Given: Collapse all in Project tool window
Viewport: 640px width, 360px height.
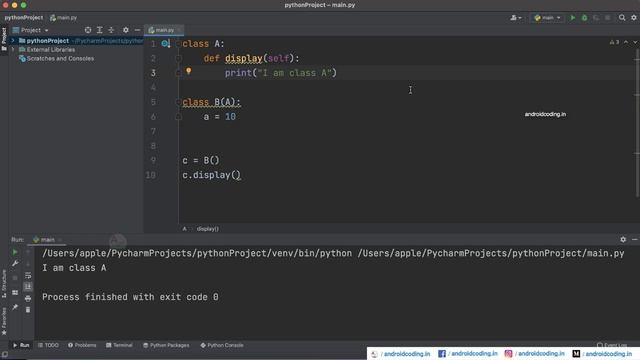Looking at the screenshot, I should click(111, 30).
